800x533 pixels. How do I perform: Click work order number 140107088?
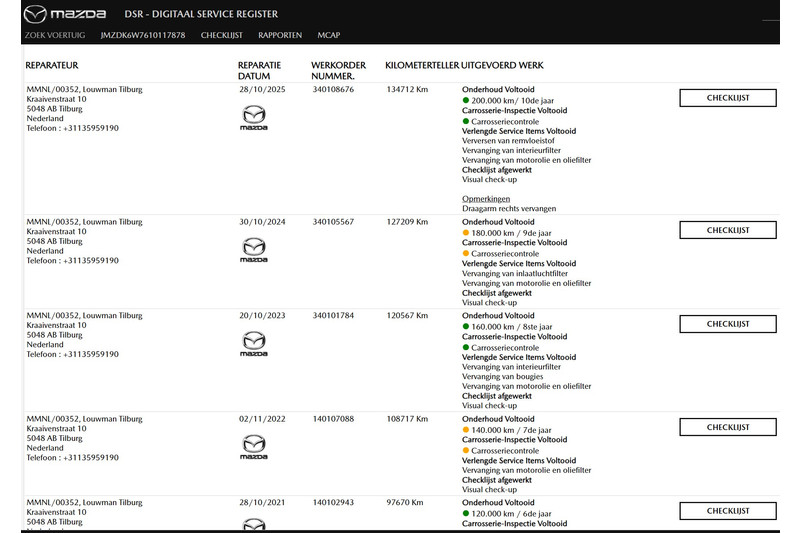pyautogui.click(x=333, y=419)
